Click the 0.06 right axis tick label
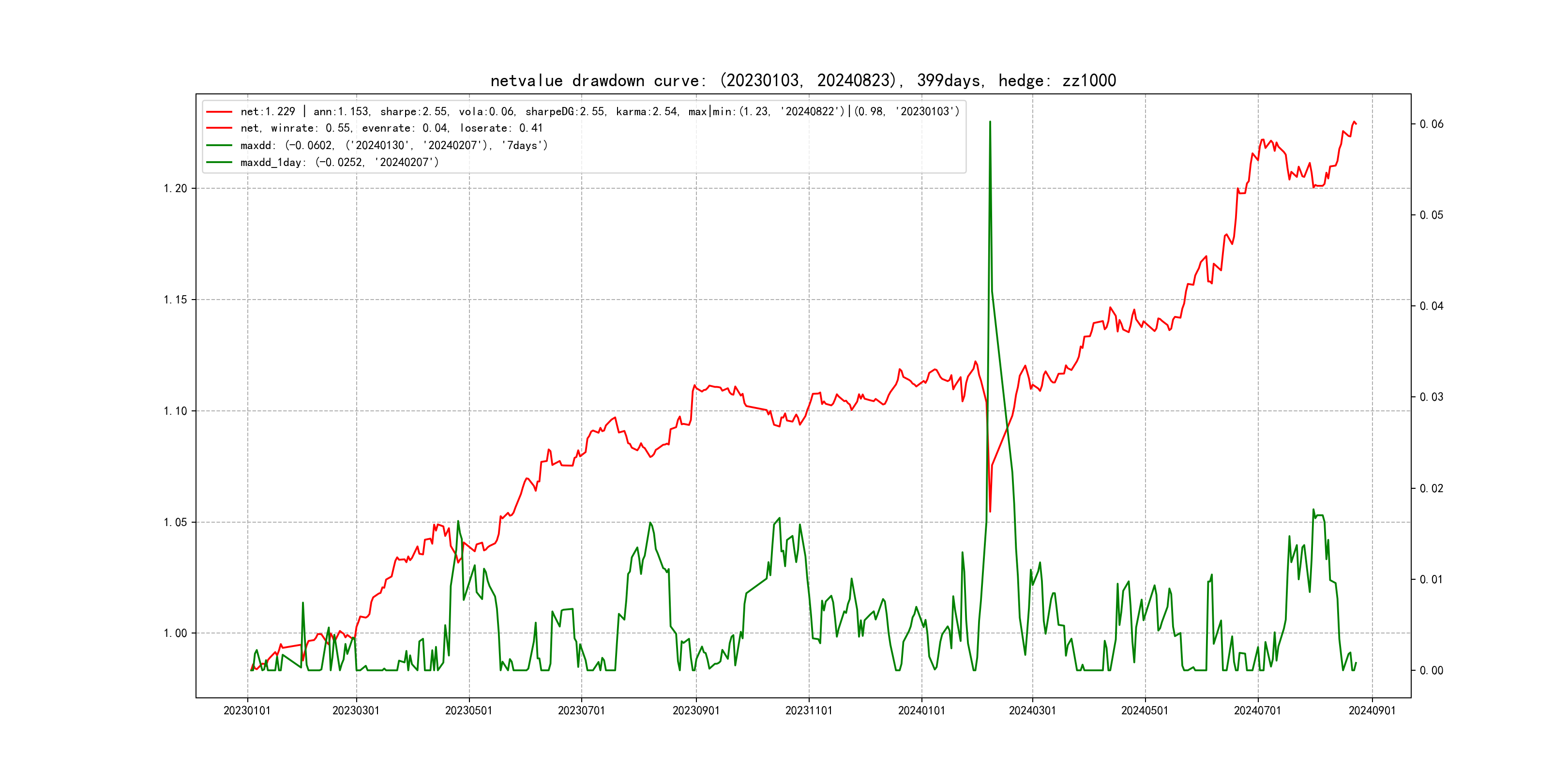 point(1431,124)
